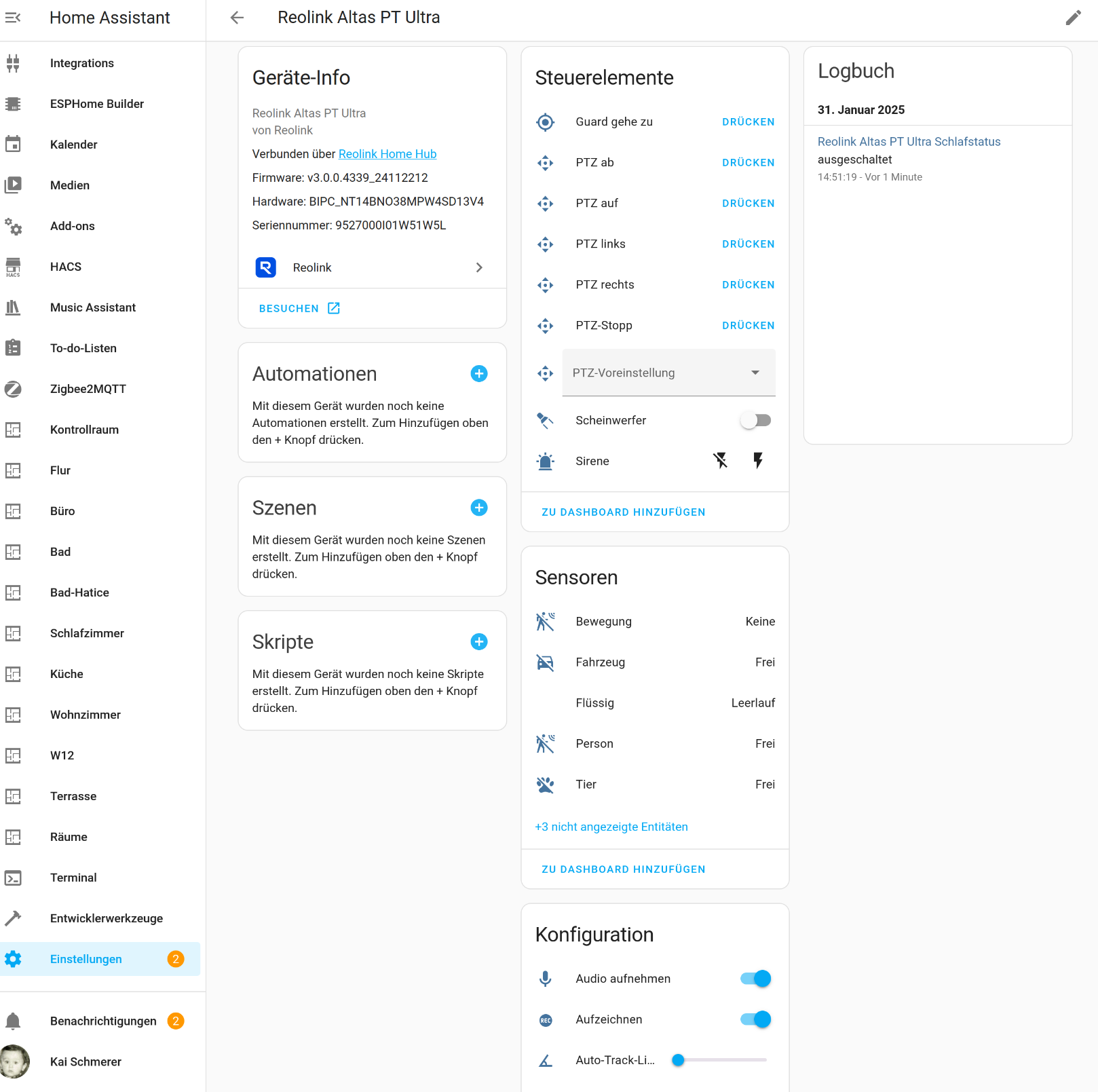This screenshot has height=1092, width=1098.
Task: Open Integrations in the sidebar
Action: click(100, 63)
